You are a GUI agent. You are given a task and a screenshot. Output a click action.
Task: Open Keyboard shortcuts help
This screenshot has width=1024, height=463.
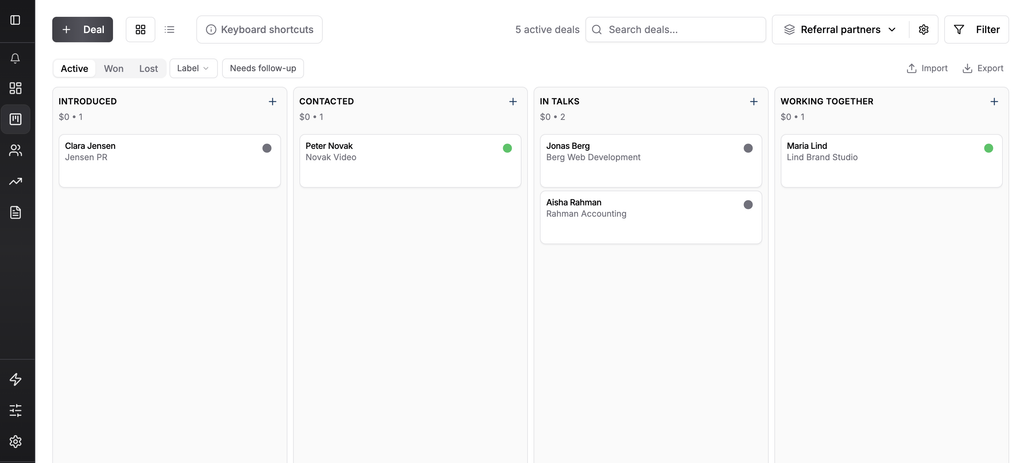(x=259, y=29)
